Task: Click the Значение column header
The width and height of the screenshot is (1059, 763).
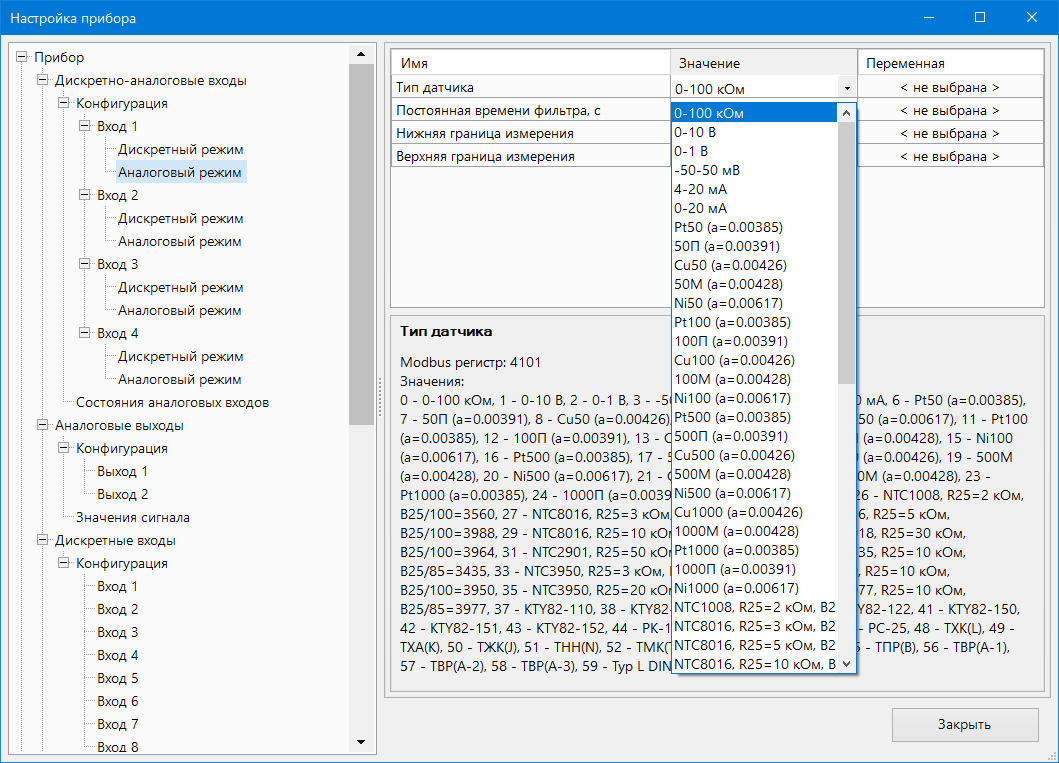Action: [764, 63]
